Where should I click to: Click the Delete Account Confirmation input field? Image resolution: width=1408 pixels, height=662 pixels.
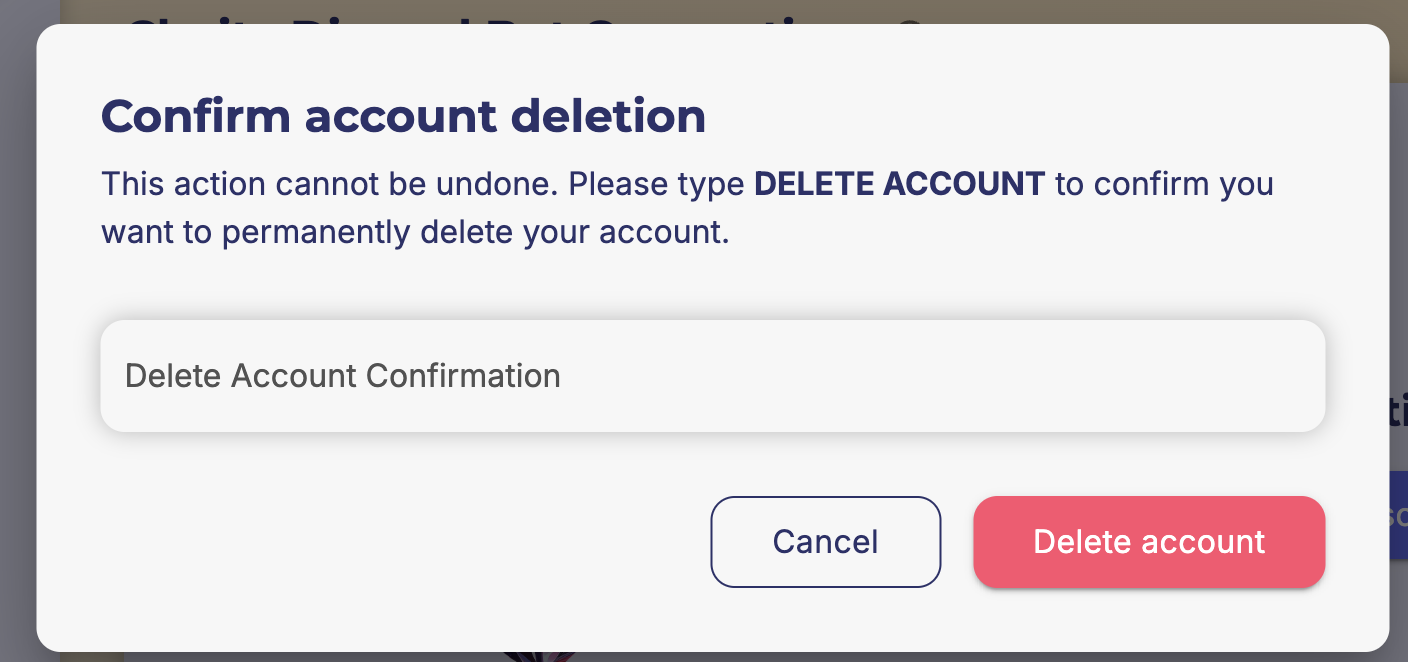pyautogui.click(x=712, y=376)
